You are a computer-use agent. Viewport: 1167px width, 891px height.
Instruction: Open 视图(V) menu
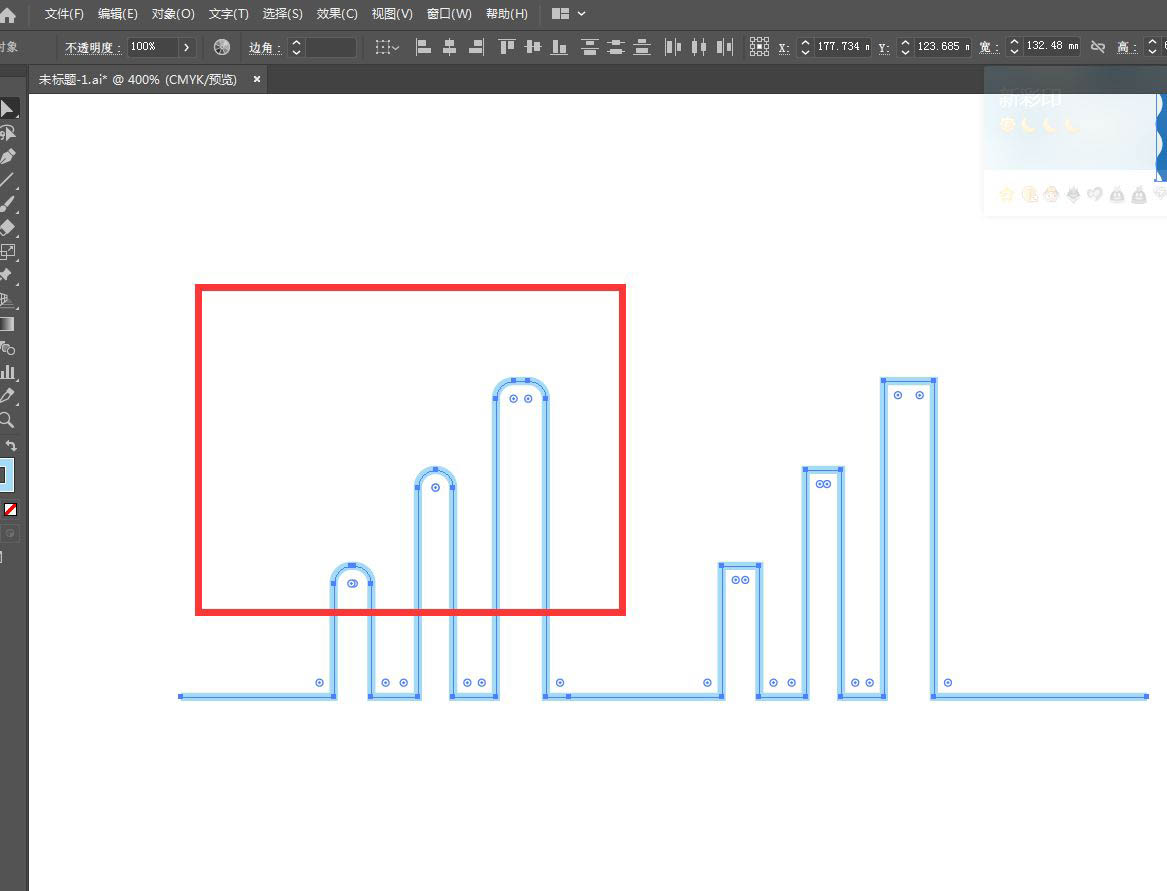click(391, 13)
